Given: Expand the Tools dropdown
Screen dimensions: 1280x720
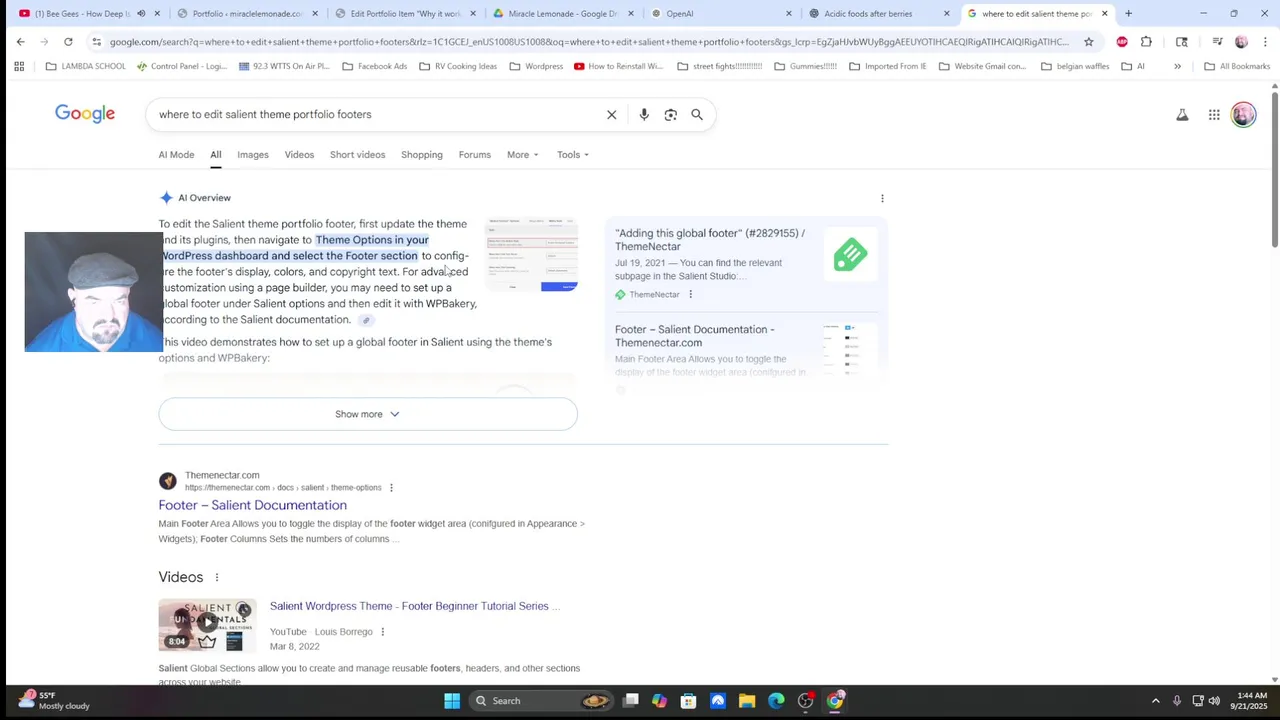Looking at the screenshot, I should (573, 155).
